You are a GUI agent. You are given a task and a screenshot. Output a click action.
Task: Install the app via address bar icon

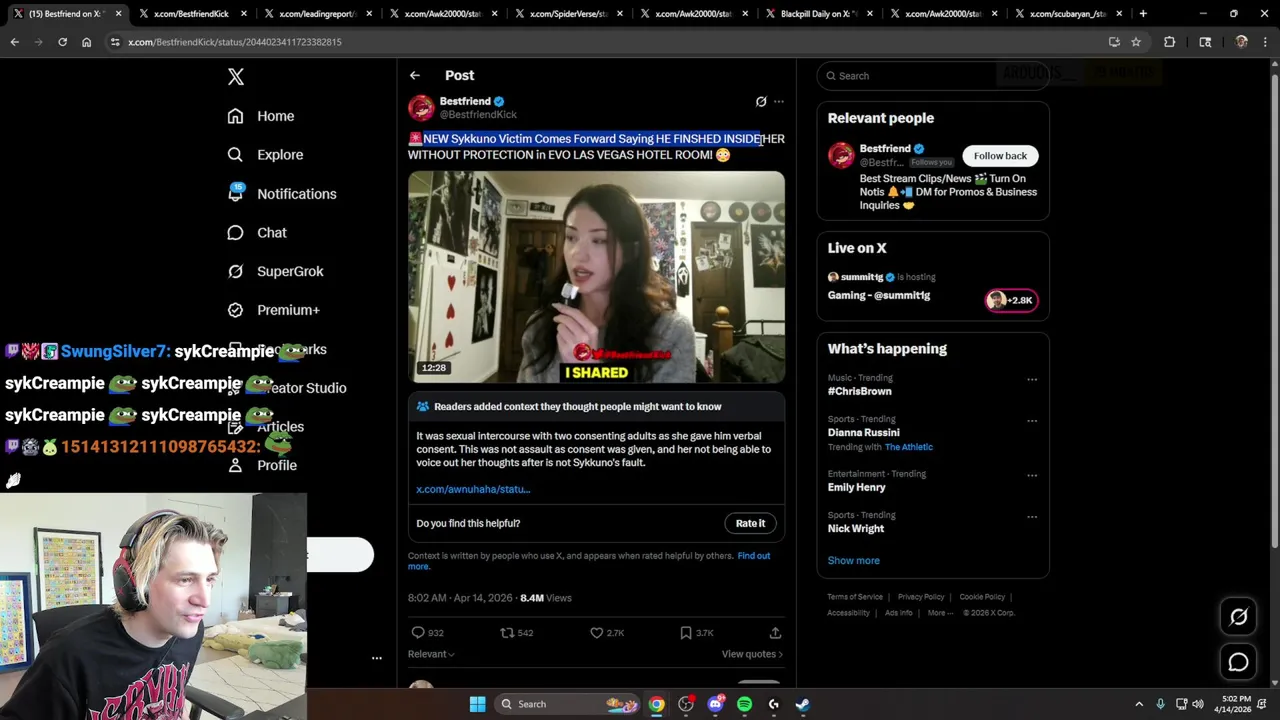tap(1114, 42)
